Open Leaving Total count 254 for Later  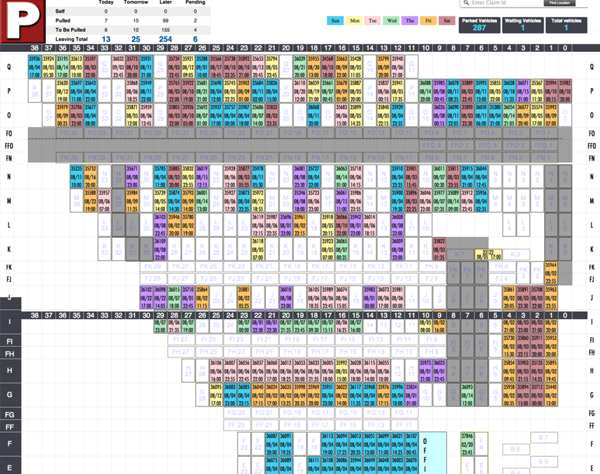pos(166,39)
